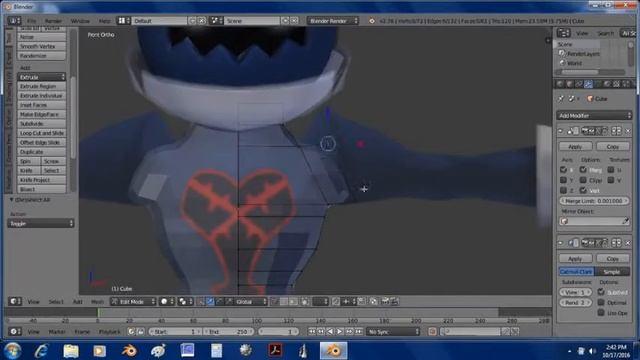Select the Modifiers wrench tab in Properties

(x=588, y=84)
